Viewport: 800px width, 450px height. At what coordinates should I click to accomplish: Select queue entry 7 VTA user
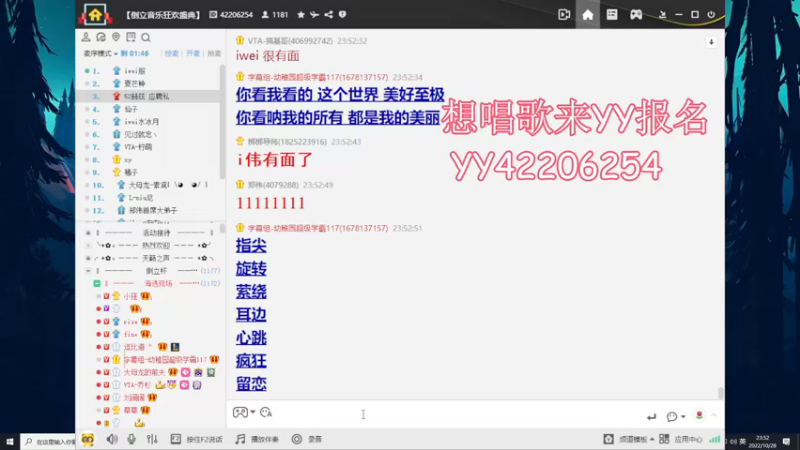[x=148, y=147]
